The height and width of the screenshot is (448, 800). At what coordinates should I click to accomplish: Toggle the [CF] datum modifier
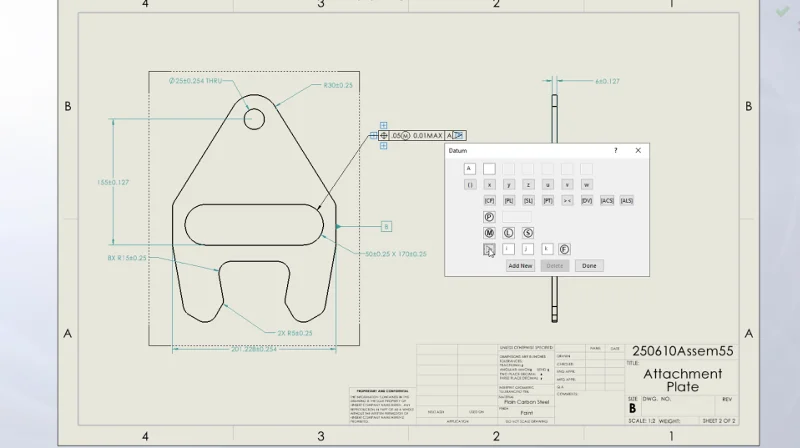489,201
